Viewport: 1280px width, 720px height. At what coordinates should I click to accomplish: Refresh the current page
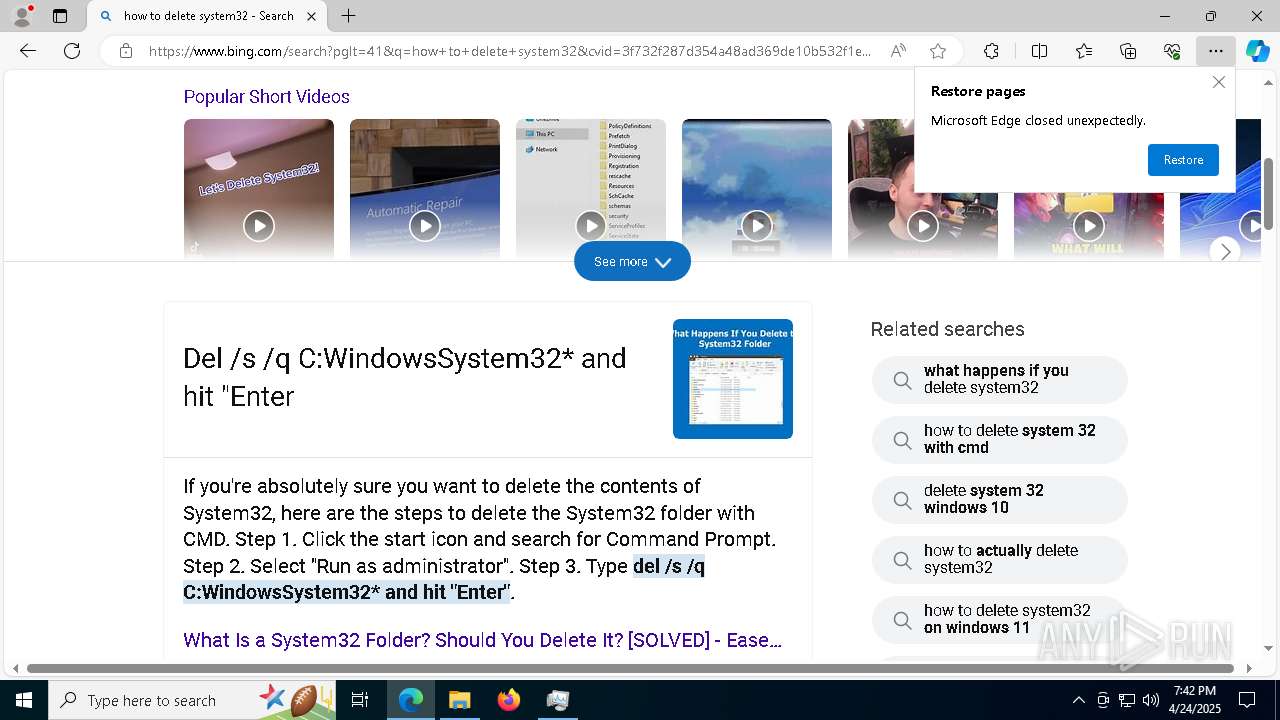click(72, 51)
